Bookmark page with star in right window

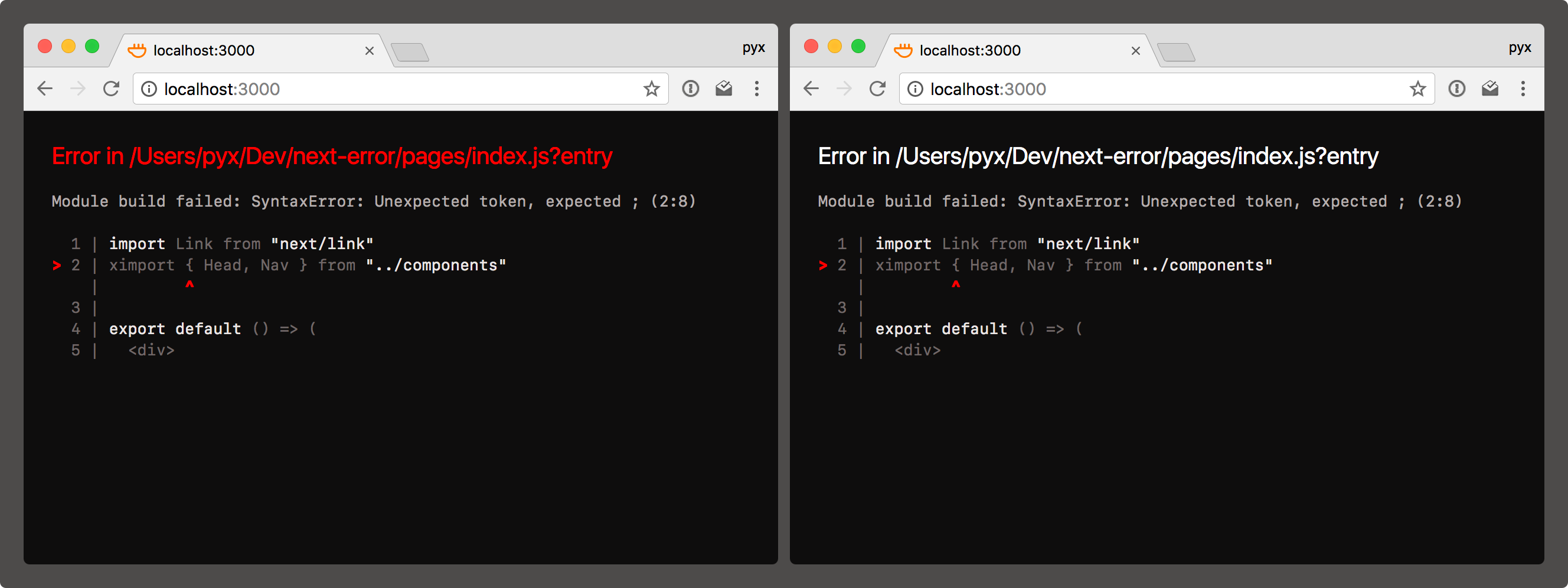1417,89
